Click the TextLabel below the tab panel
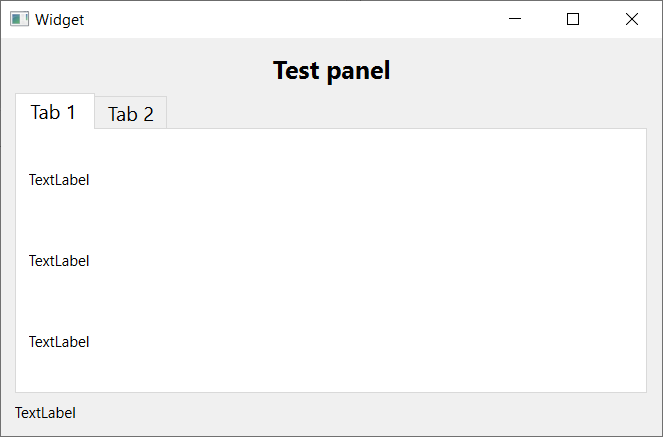The height and width of the screenshot is (437, 663). 45,413
